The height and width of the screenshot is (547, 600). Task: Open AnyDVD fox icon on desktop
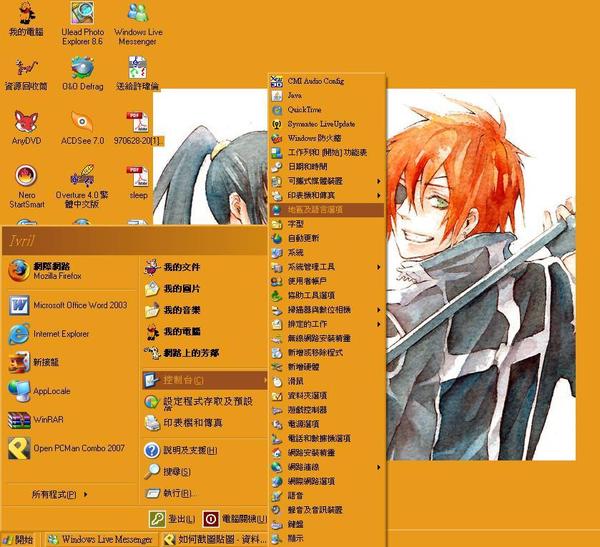click(x=26, y=128)
